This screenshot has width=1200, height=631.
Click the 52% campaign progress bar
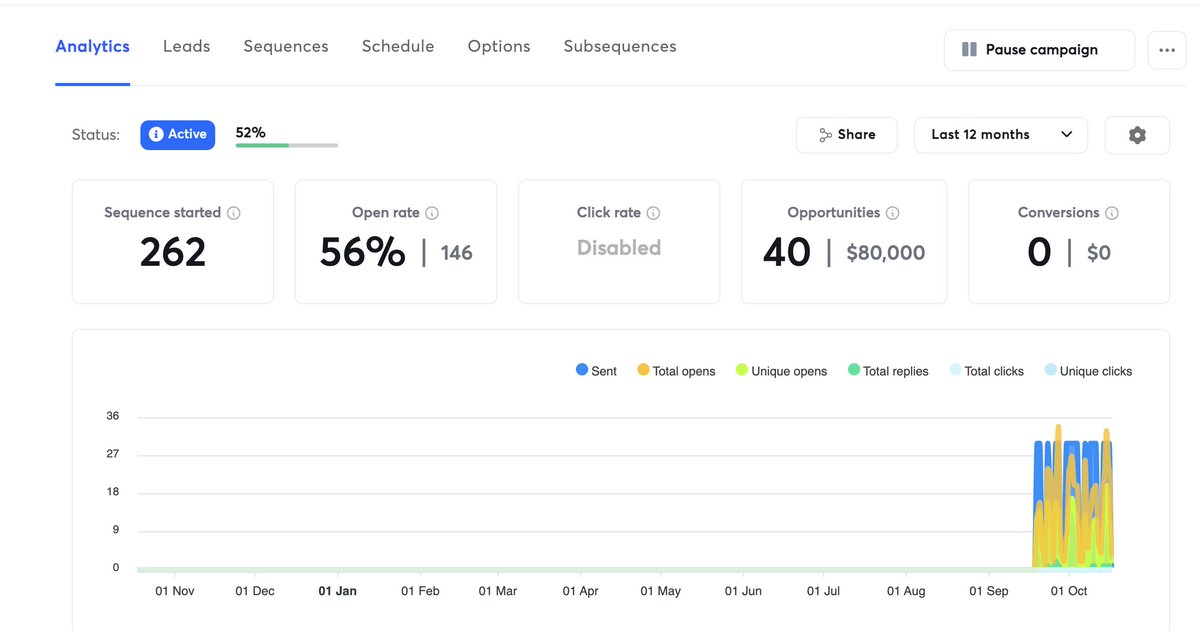(287, 145)
